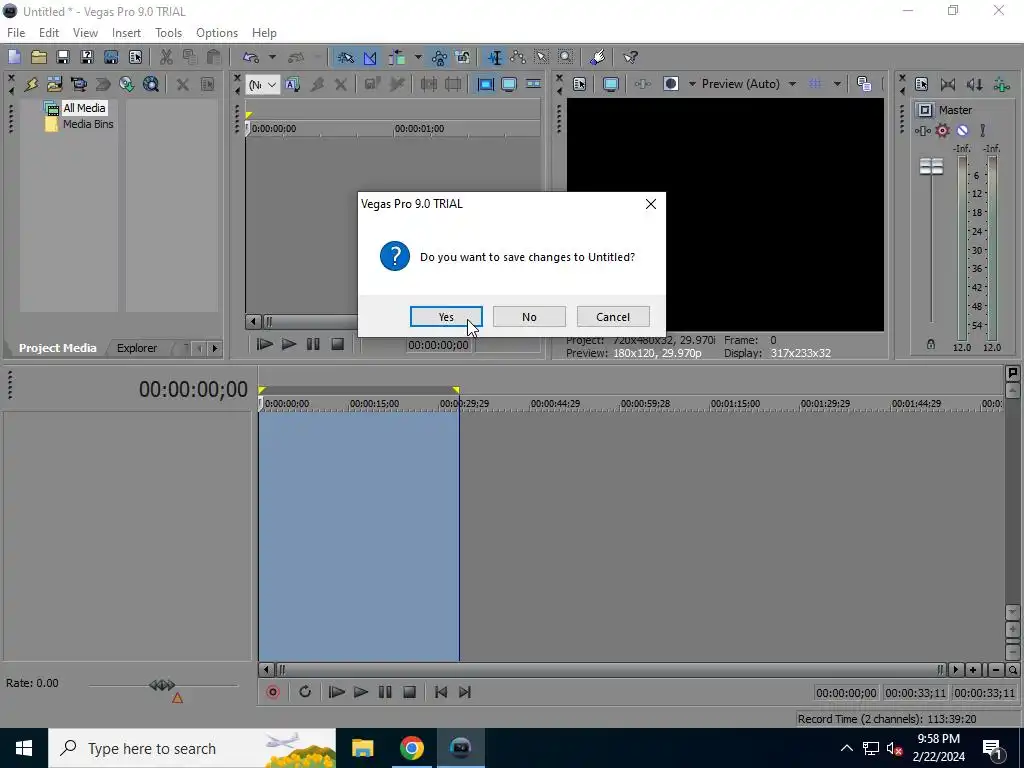Open the Overlays dropdown arrow in preview
This screenshot has width=1024, height=768.
pyautogui.click(x=837, y=84)
